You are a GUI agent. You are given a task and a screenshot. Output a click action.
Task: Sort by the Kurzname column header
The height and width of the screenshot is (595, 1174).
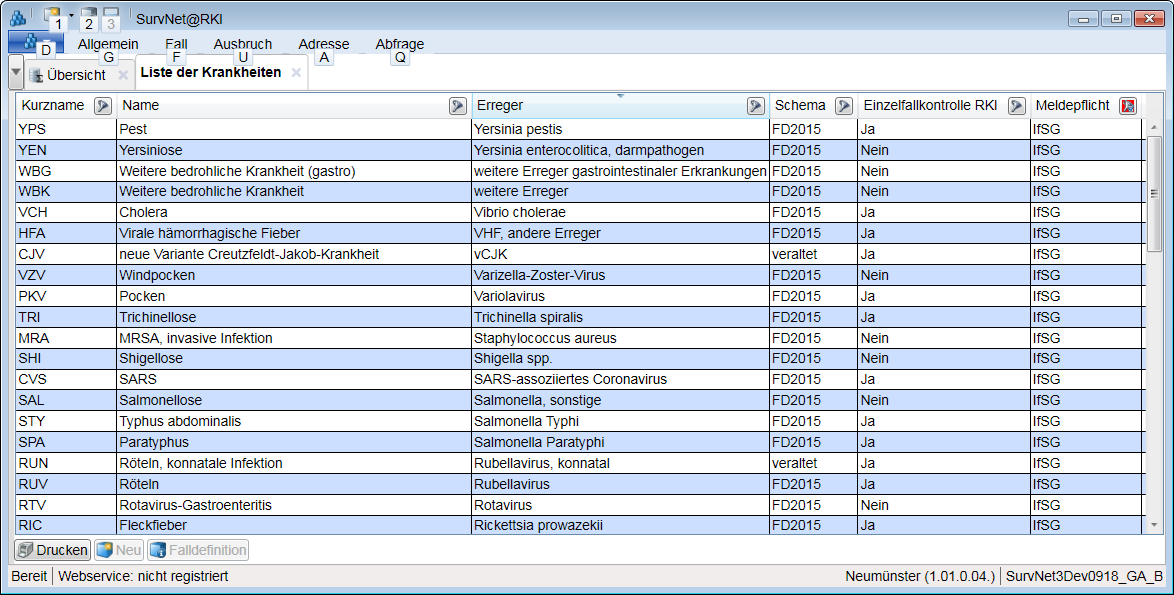[52, 106]
